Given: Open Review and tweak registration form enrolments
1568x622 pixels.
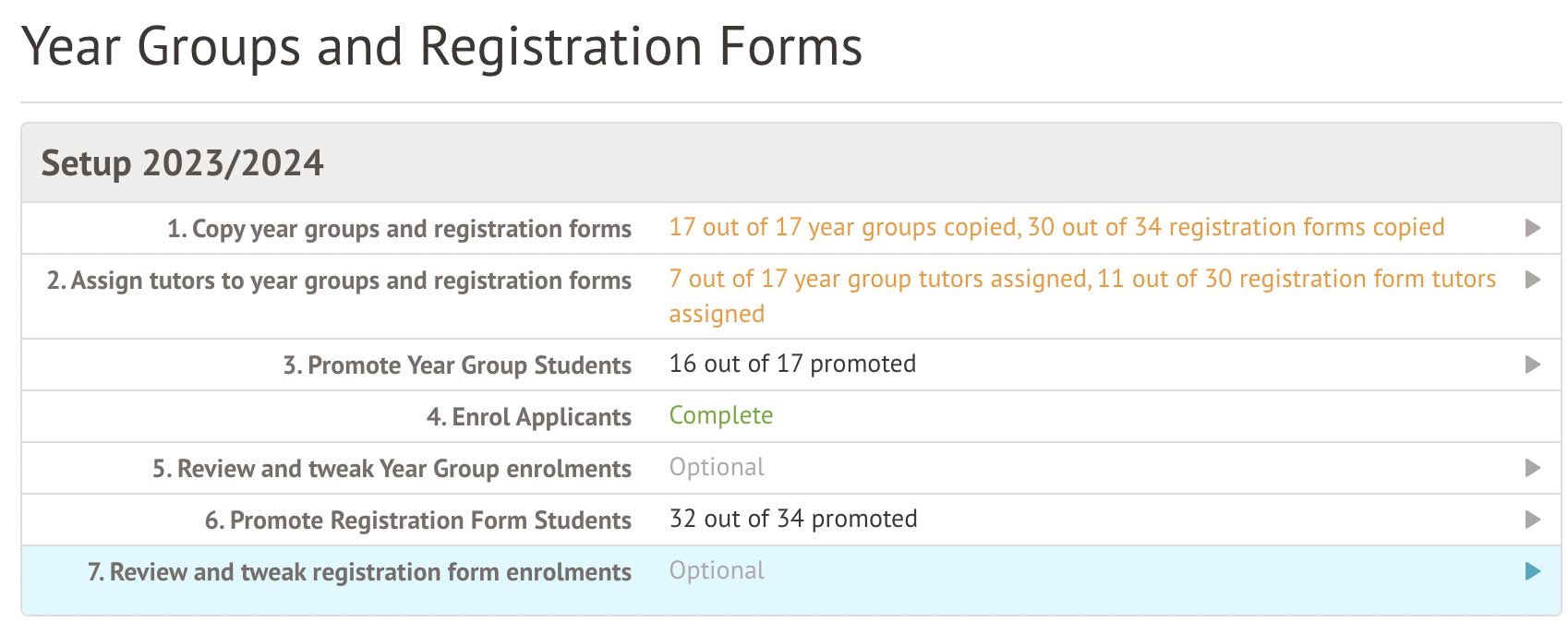Looking at the screenshot, I should tap(359, 572).
